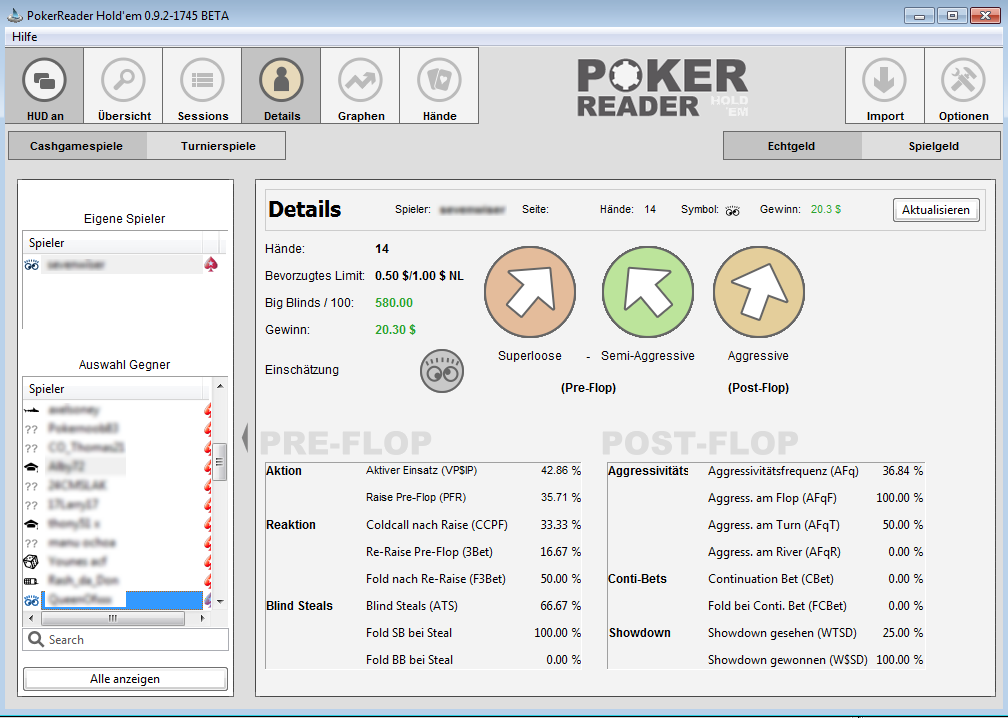The image size is (1008, 718).
Task: Focus the Search input field
Action: pos(125,640)
